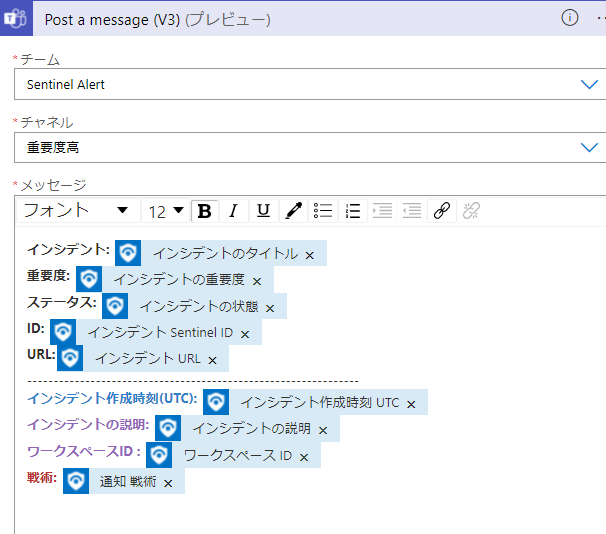This screenshot has width=606, height=534.
Task: Remove the インシデント Sentinel ID token
Action: pyautogui.click(x=245, y=334)
